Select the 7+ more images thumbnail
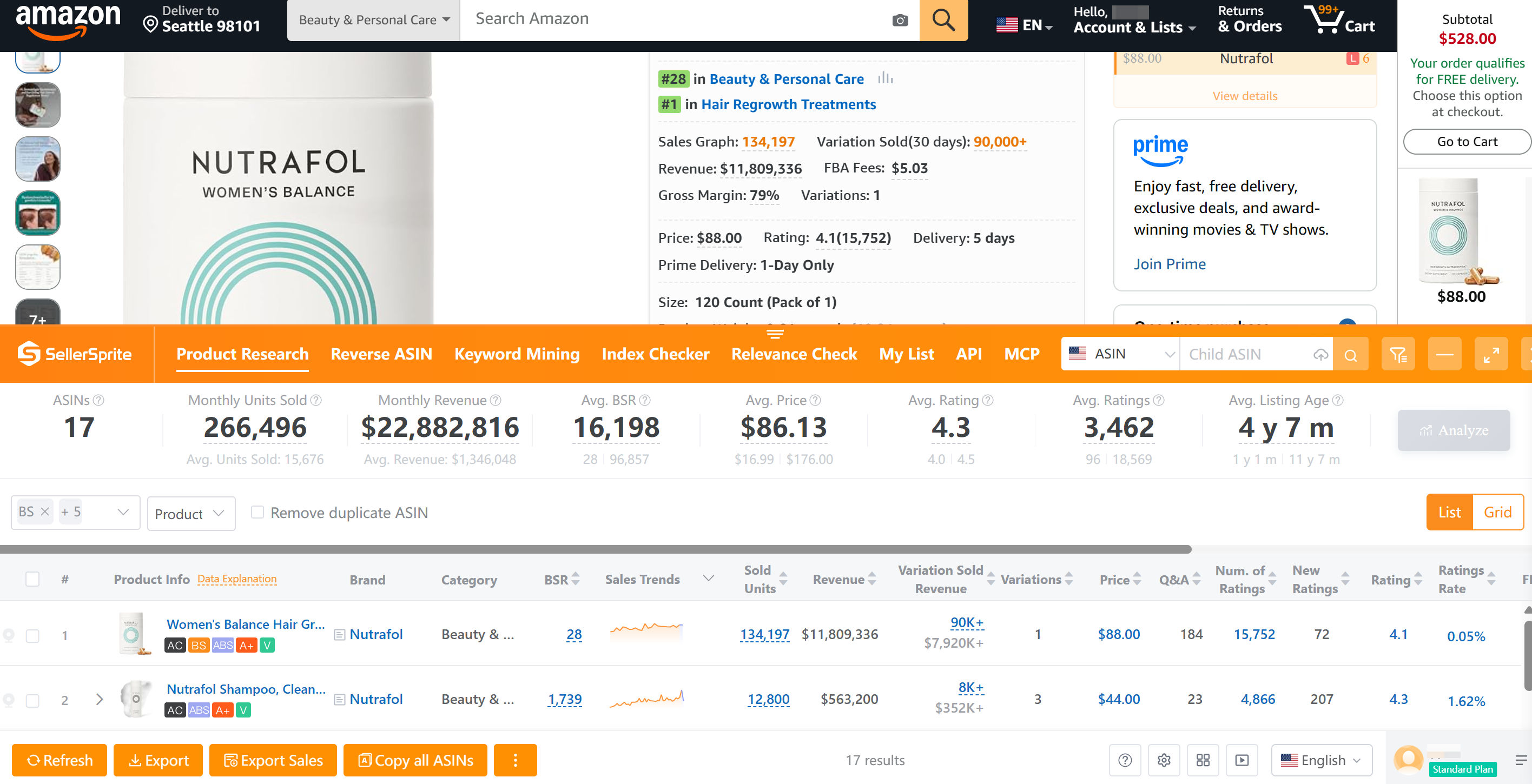Screen dimensions: 1532x784 (37, 312)
